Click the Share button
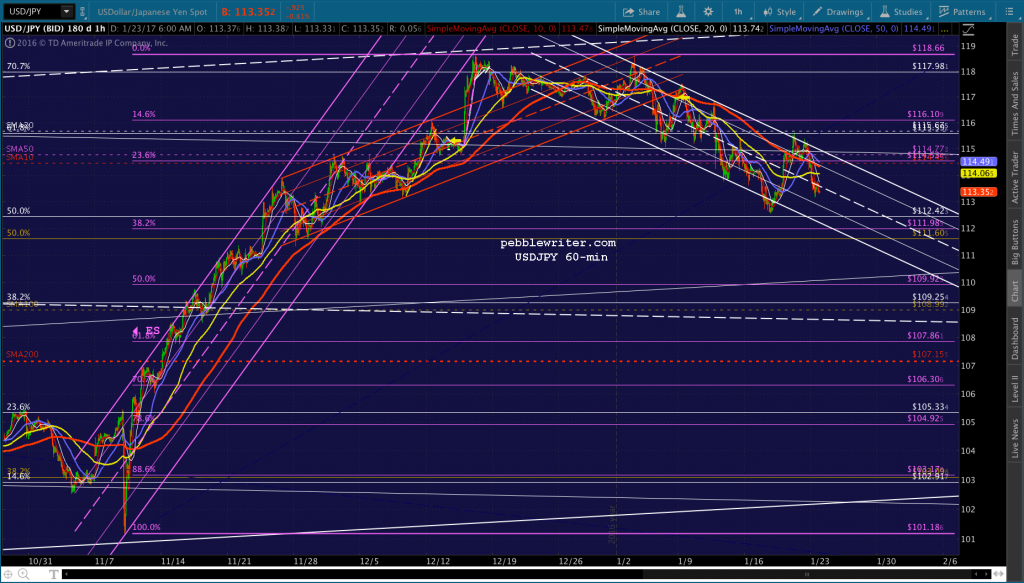 (641, 12)
